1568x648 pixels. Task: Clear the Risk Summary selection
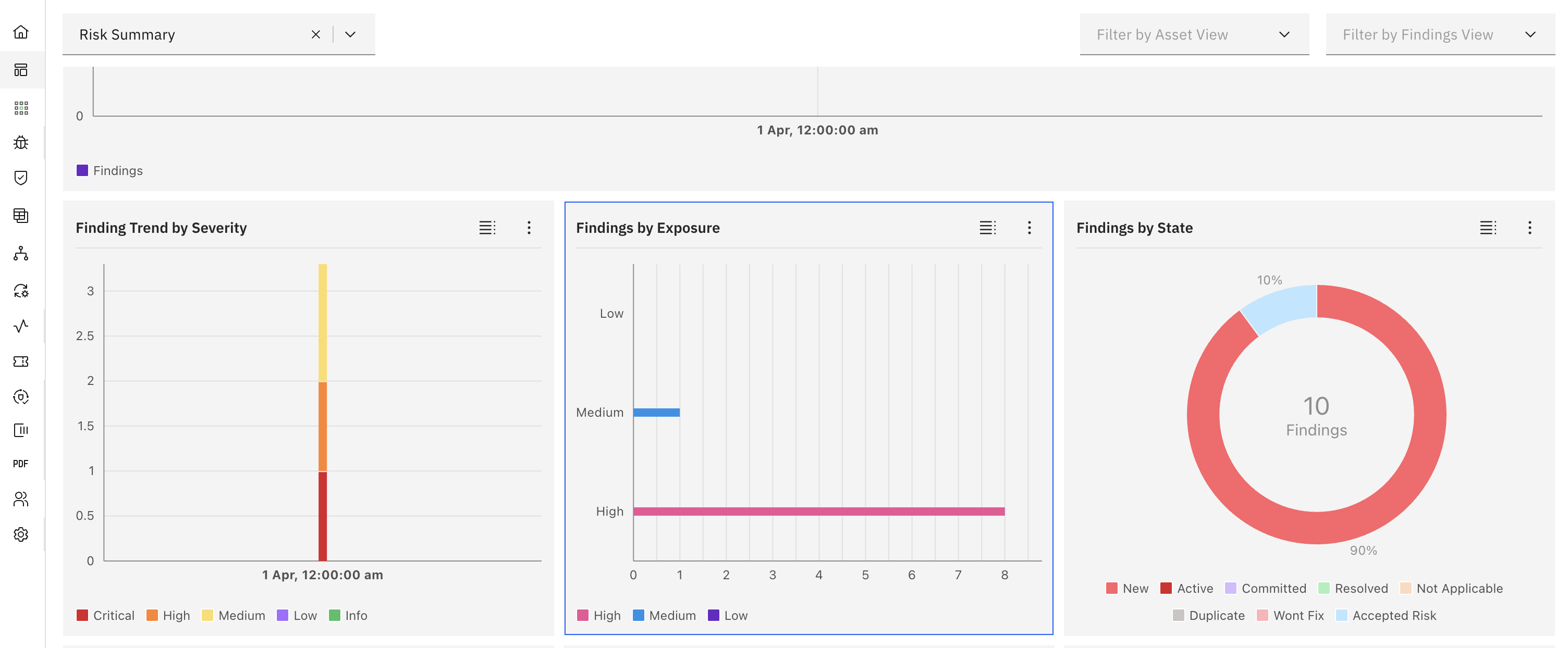(x=316, y=35)
